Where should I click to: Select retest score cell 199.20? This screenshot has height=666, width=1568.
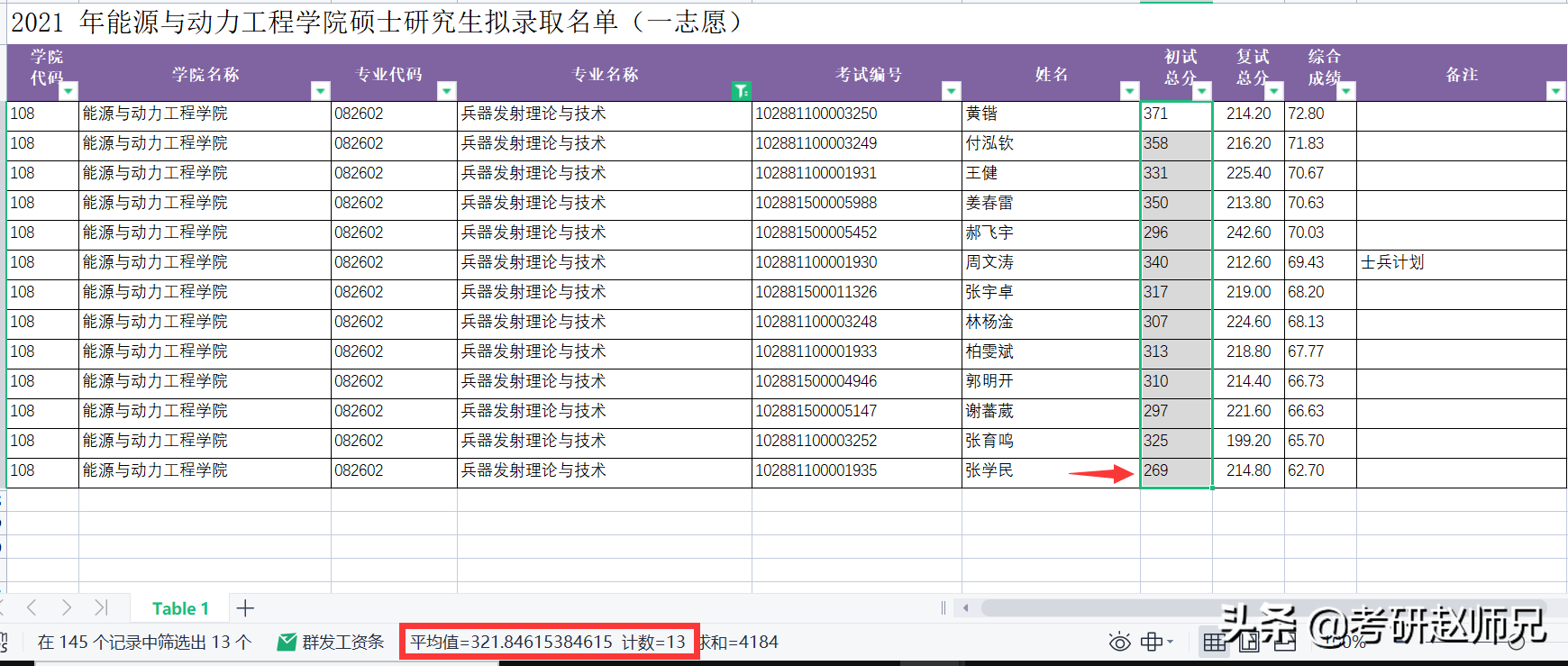(x=1248, y=441)
